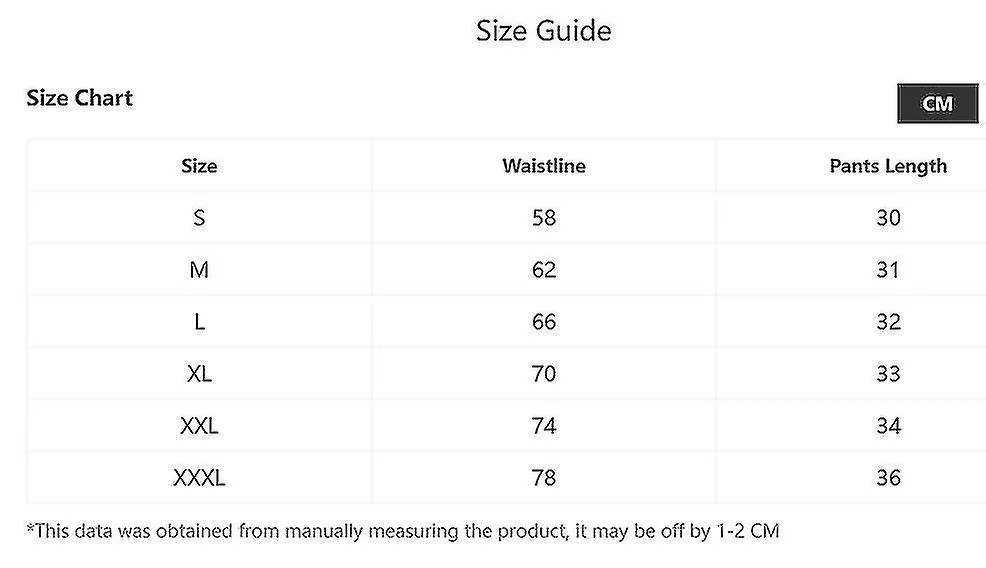Click the waistline value 78

tap(544, 477)
